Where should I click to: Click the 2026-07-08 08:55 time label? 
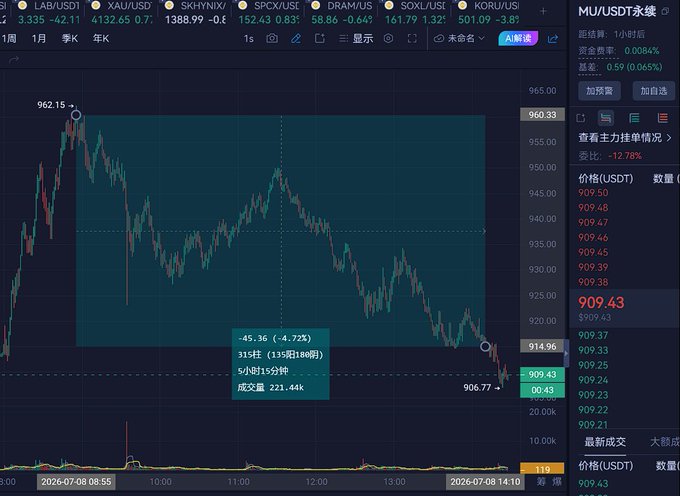coord(76,482)
